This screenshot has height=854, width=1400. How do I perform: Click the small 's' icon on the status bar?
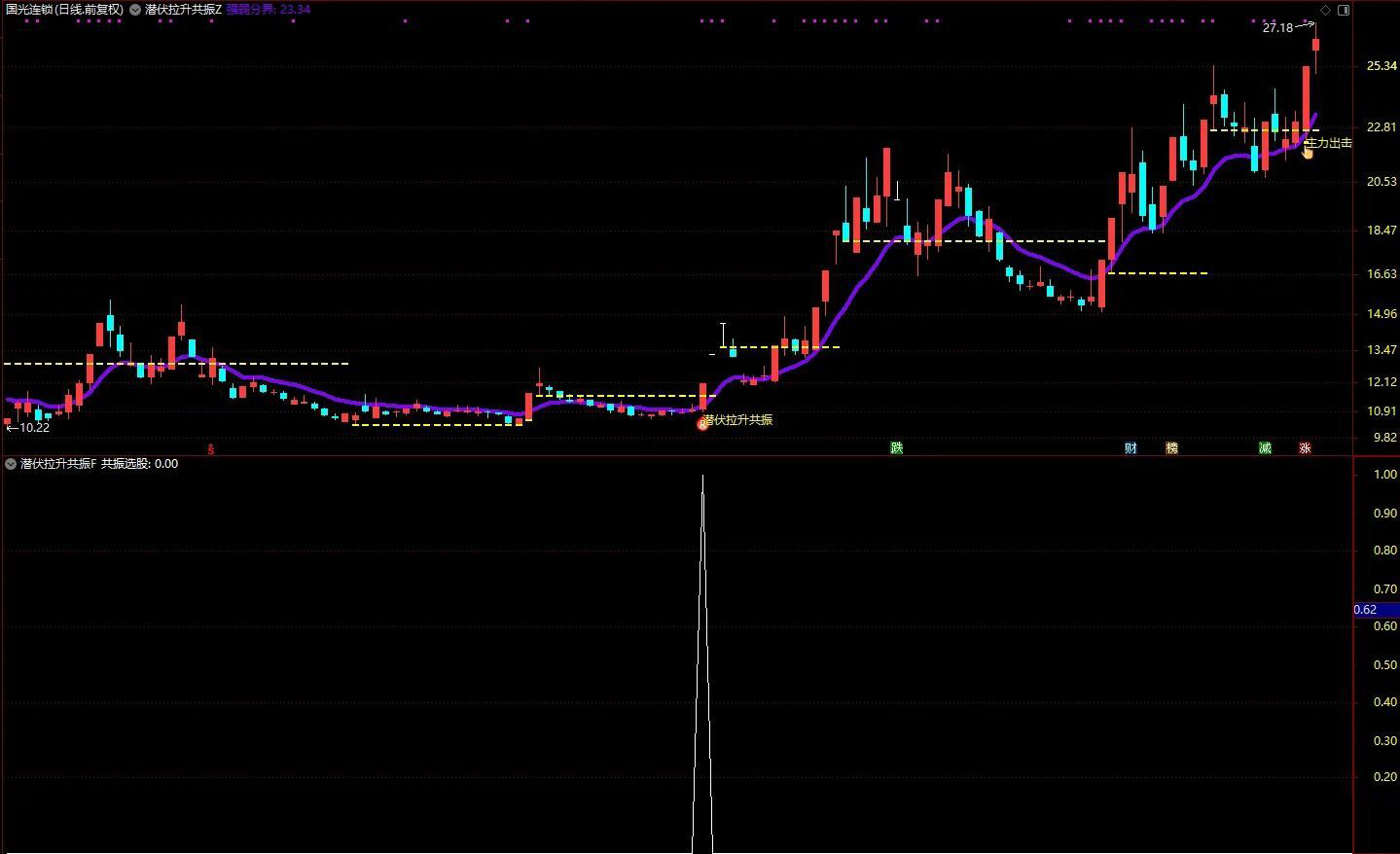pyautogui.click(x=210, y=449)
